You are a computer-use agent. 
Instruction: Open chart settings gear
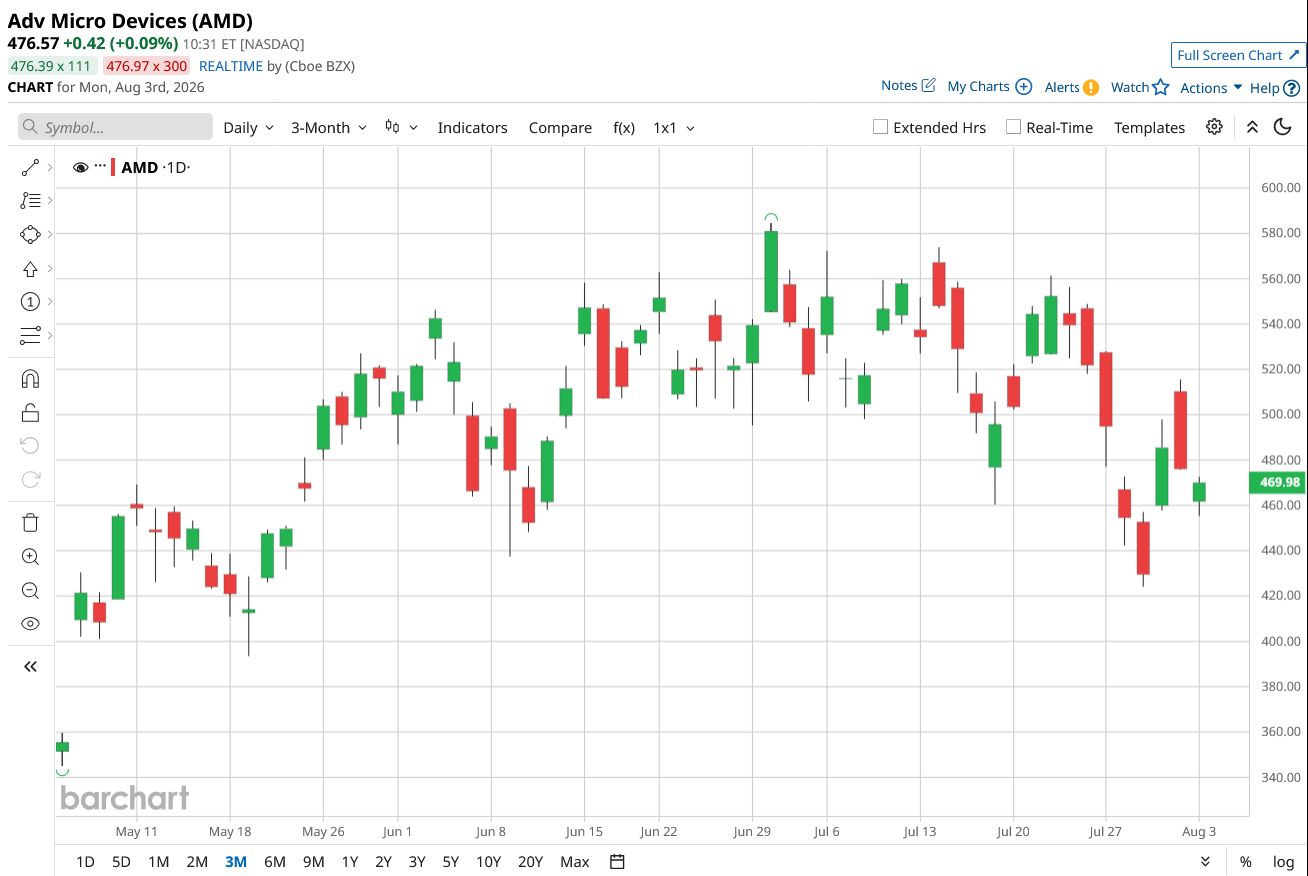click(1214, 127)
